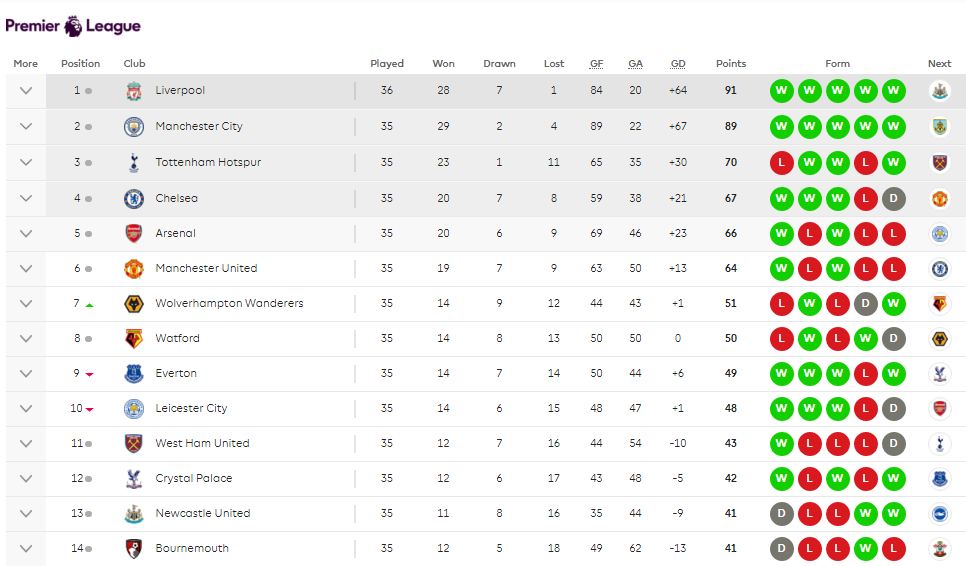Click the Liverpool club crest
Screen dimensions: 966x566
pyautogui.click(x=134, y=91)
